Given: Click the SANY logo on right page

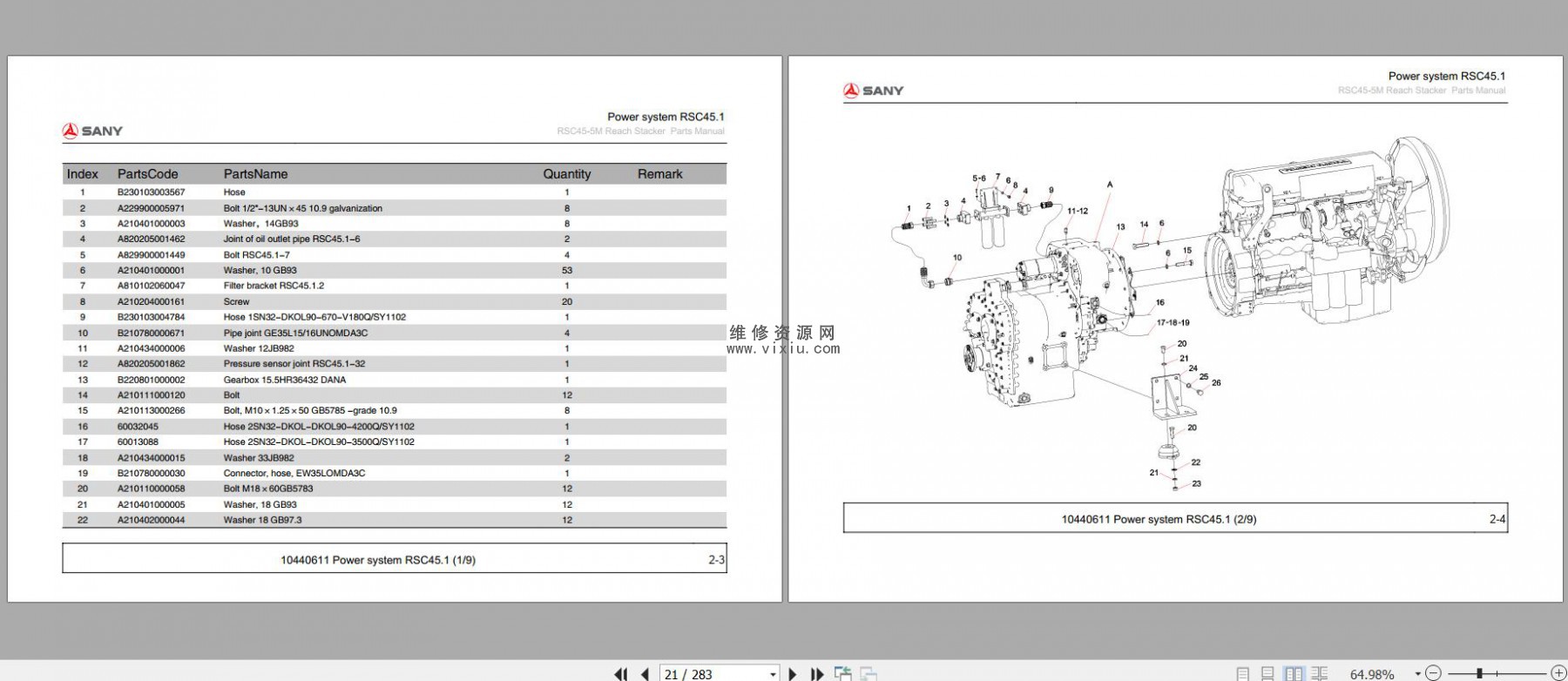Looking at the screenshot, I should pos(873,91).
